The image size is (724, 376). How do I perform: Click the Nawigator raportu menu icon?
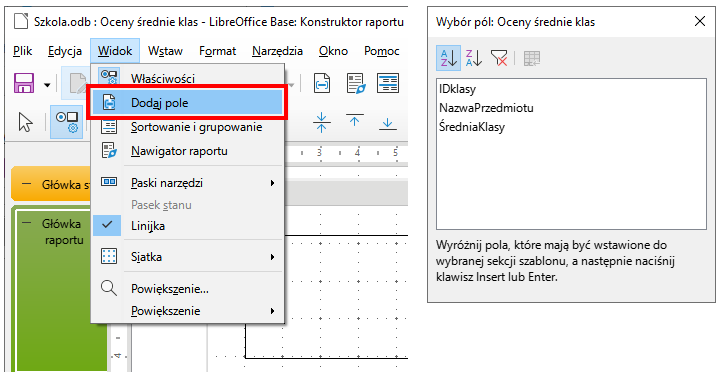(109, 151)
